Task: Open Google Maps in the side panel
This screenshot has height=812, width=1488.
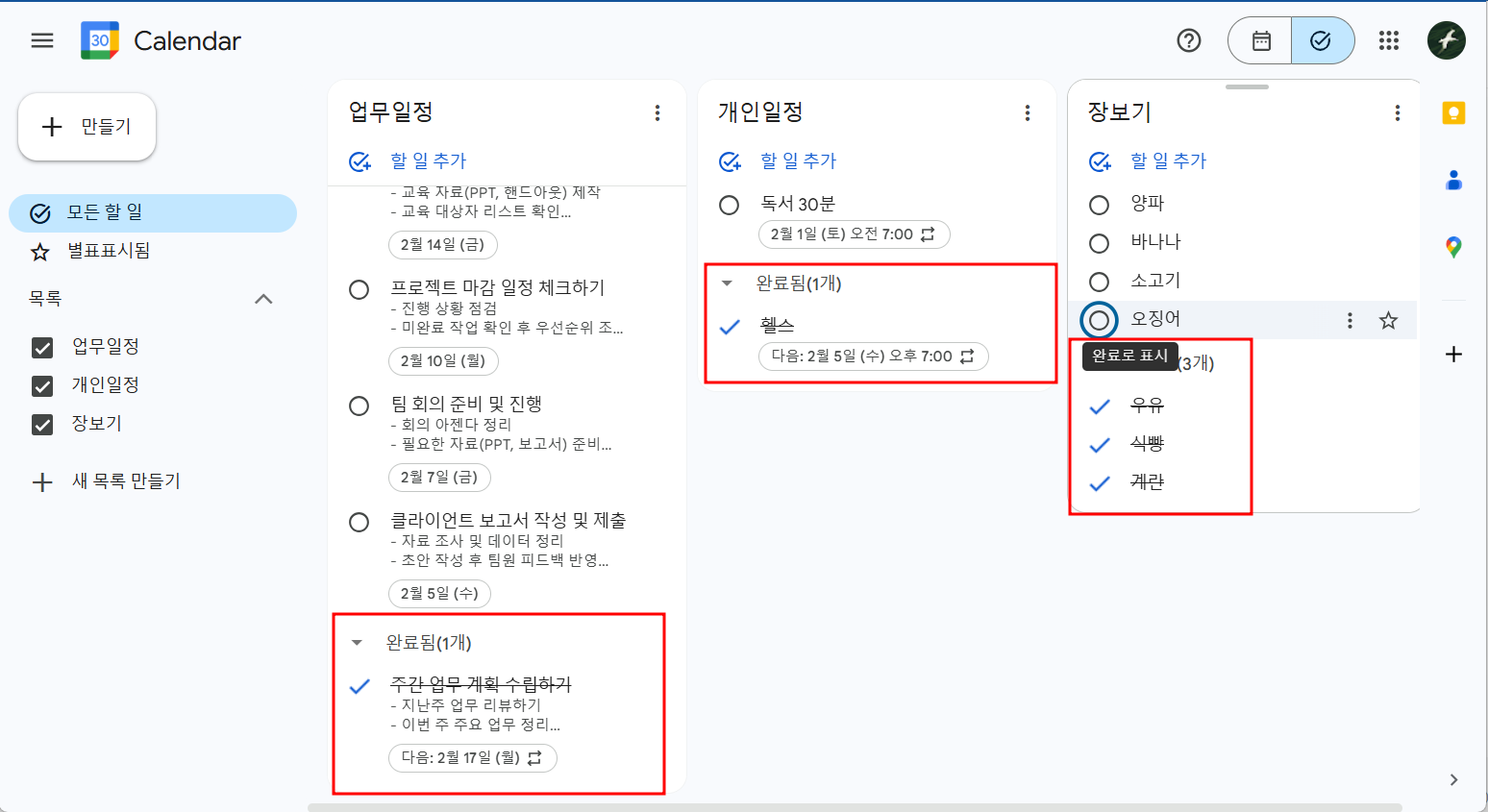Action: click(x=1453, y=247)
